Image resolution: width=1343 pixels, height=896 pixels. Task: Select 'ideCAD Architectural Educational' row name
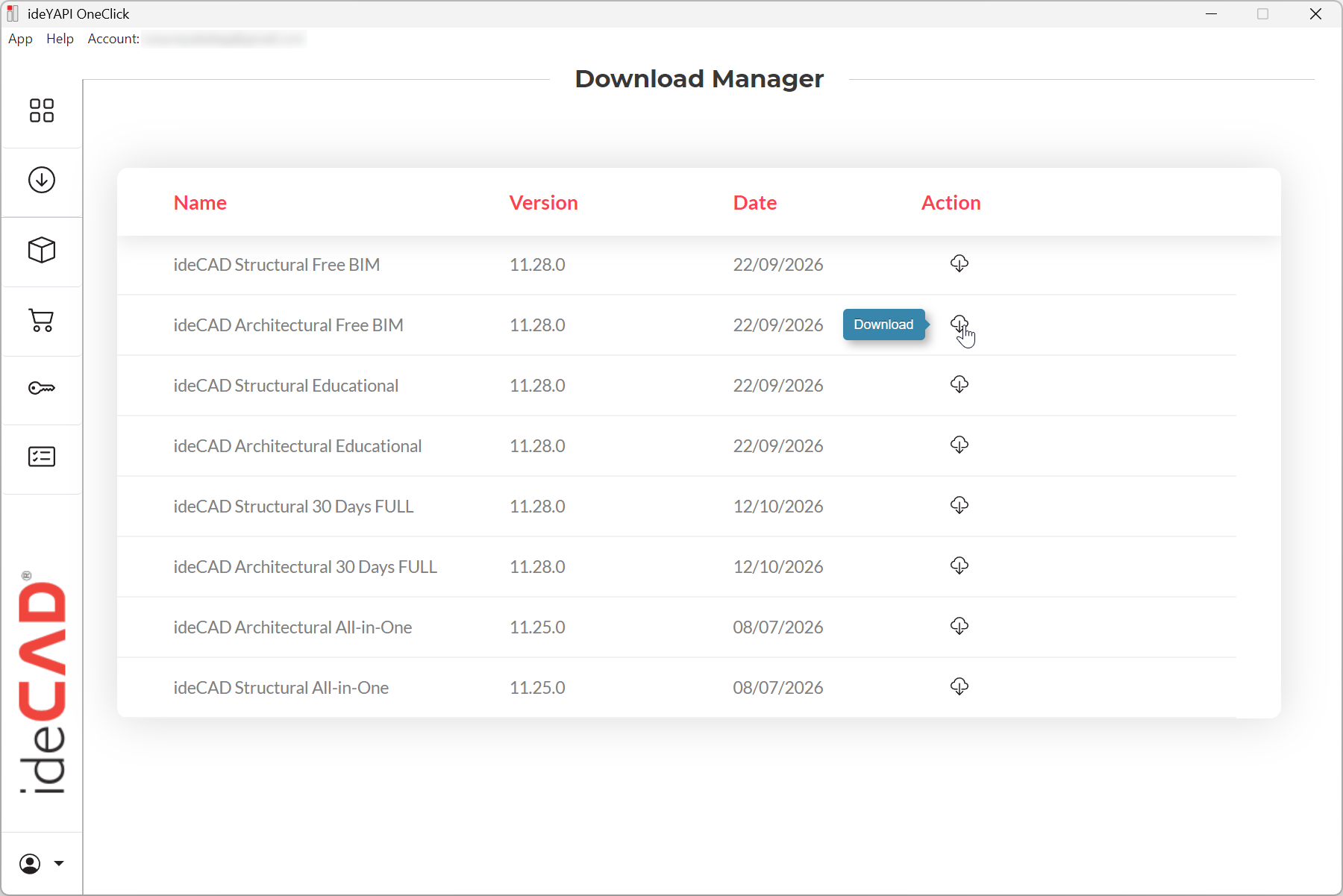[x=298, y=446]
